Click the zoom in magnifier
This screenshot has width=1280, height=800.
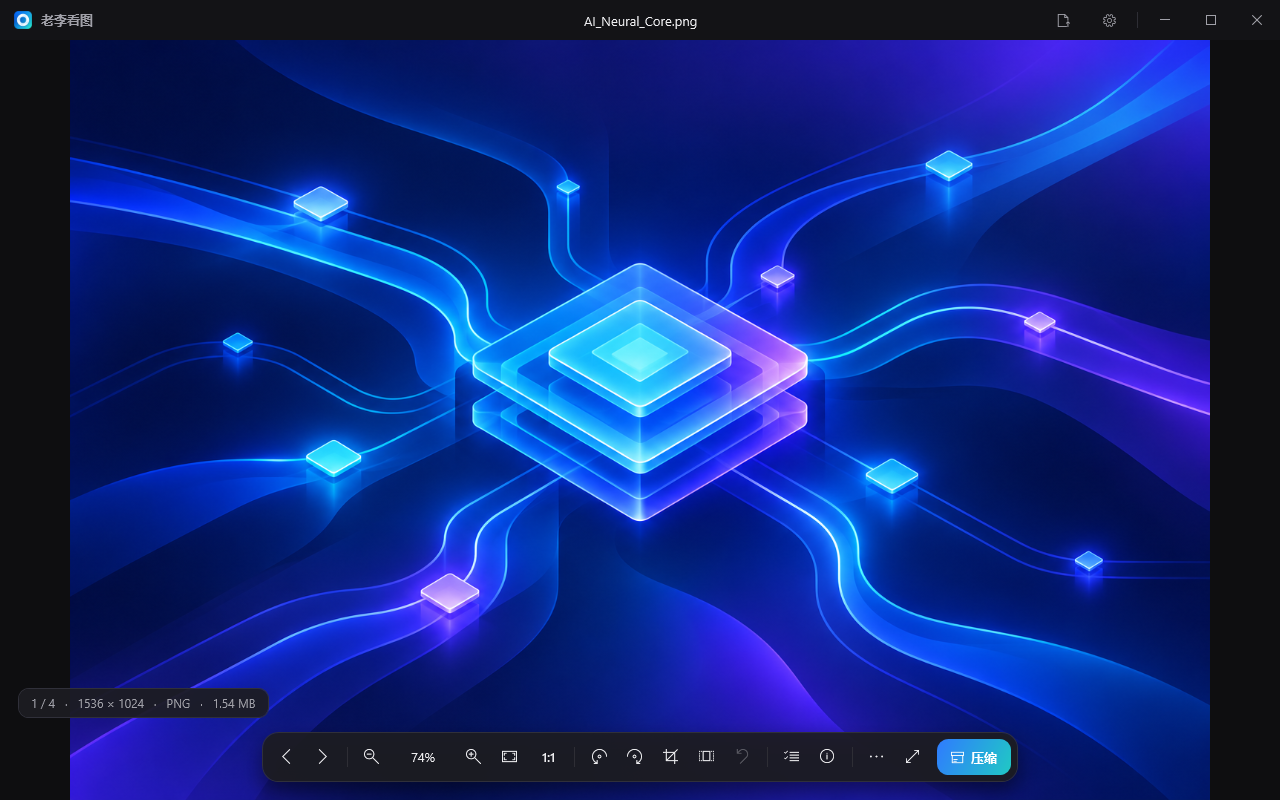(474, 757)
